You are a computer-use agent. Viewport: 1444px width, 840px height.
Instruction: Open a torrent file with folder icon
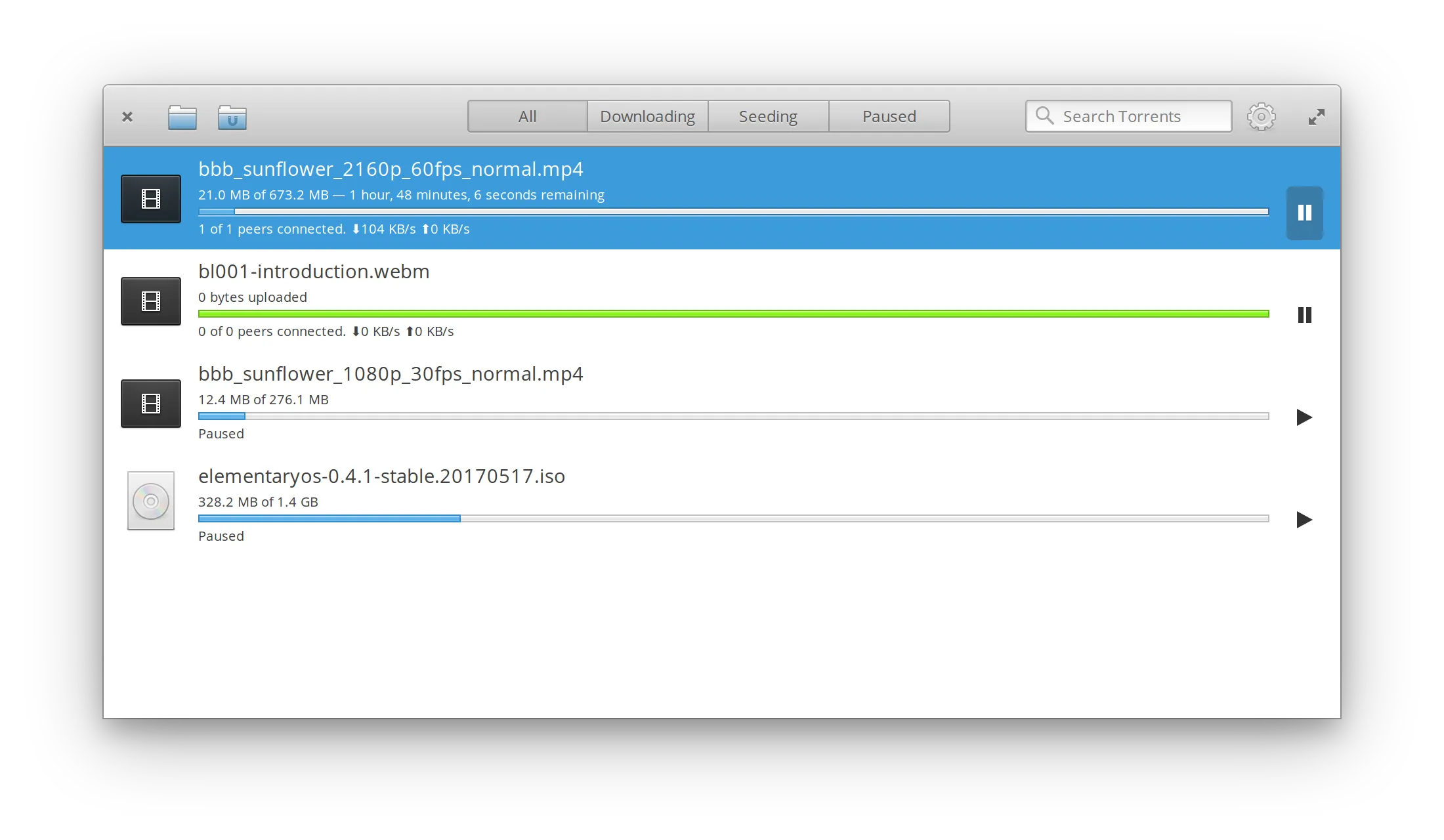point(182,117)
